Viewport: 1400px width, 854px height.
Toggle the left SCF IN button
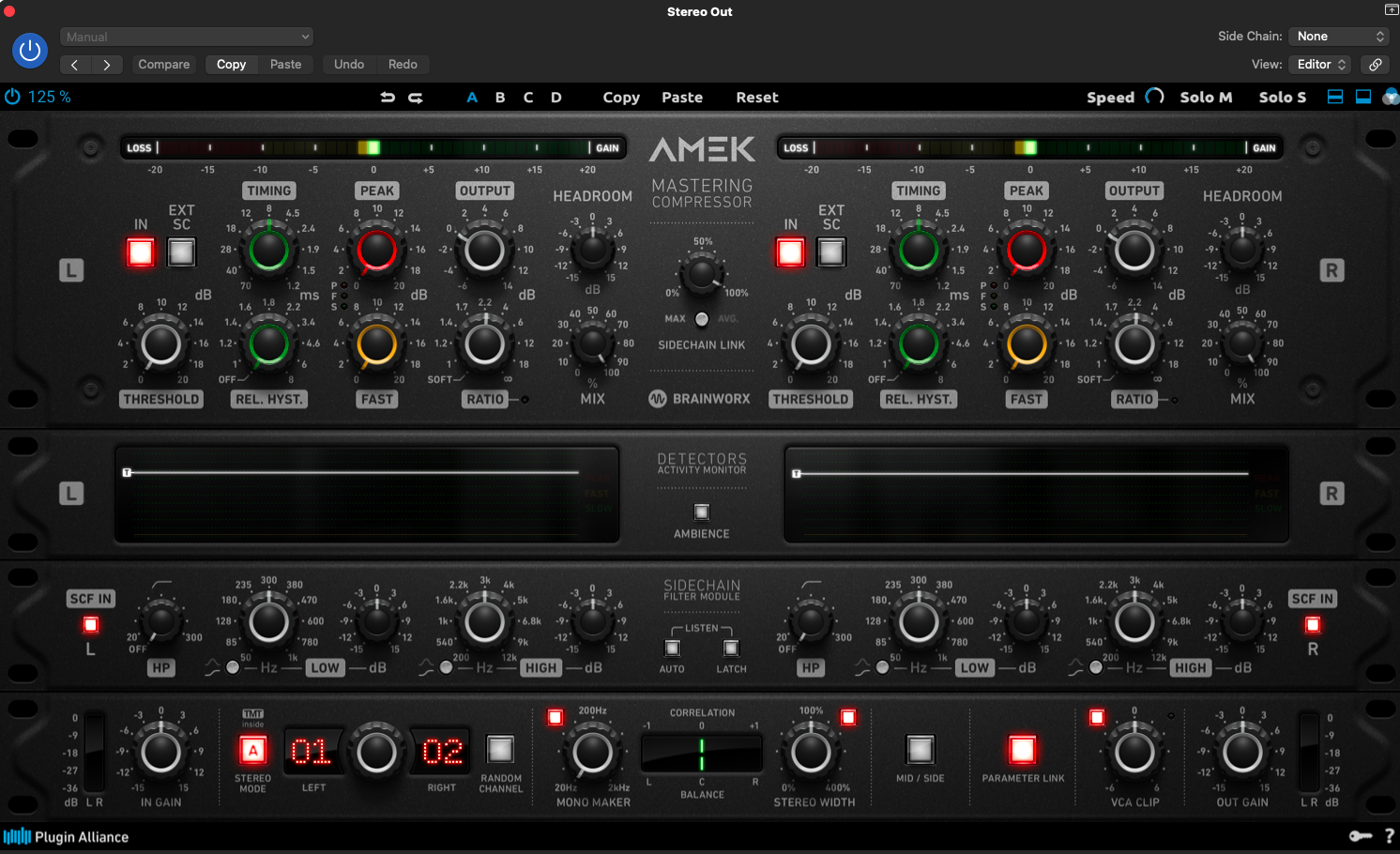(x=91, y=624)
